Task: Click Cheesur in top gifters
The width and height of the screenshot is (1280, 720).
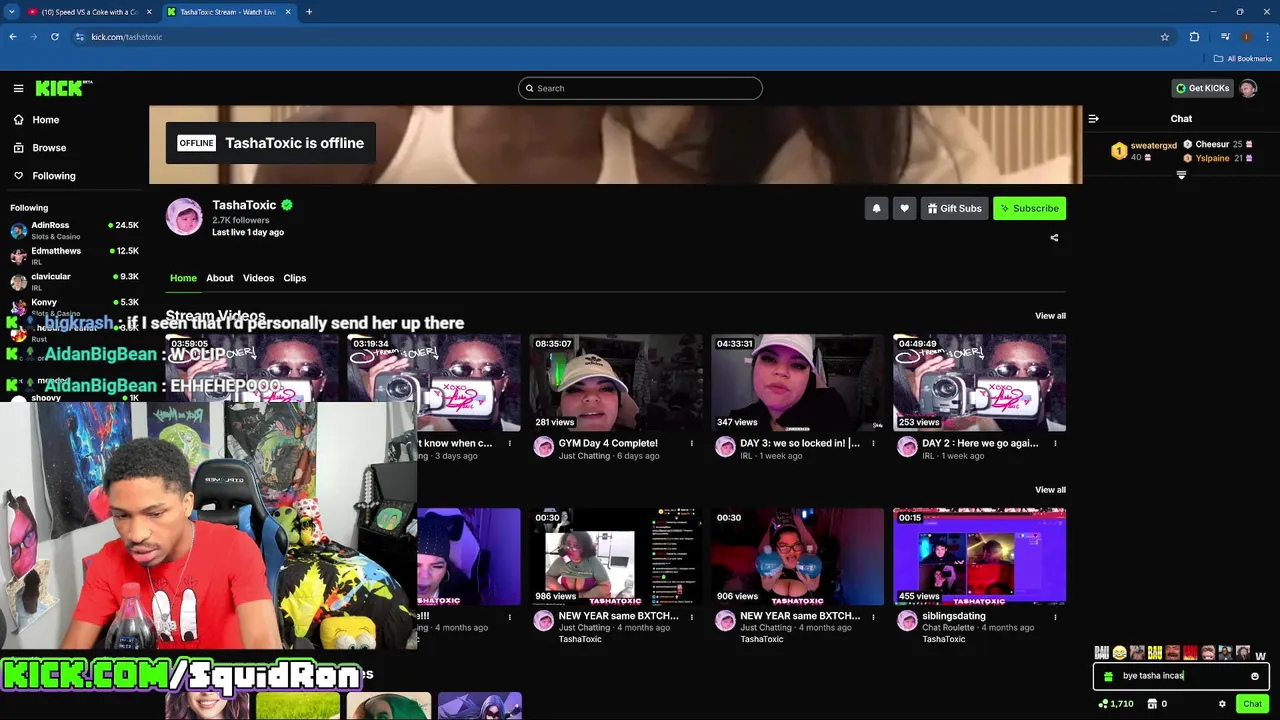Action: click(1212, 144)
